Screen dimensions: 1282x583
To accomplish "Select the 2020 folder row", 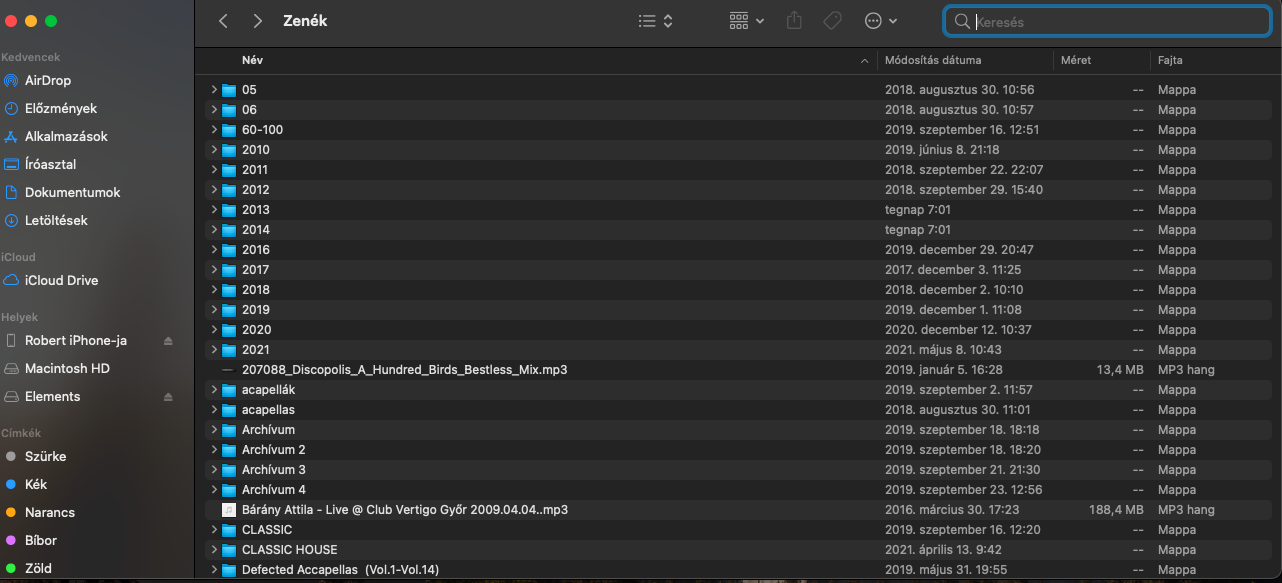I will (x=738, y=330).
